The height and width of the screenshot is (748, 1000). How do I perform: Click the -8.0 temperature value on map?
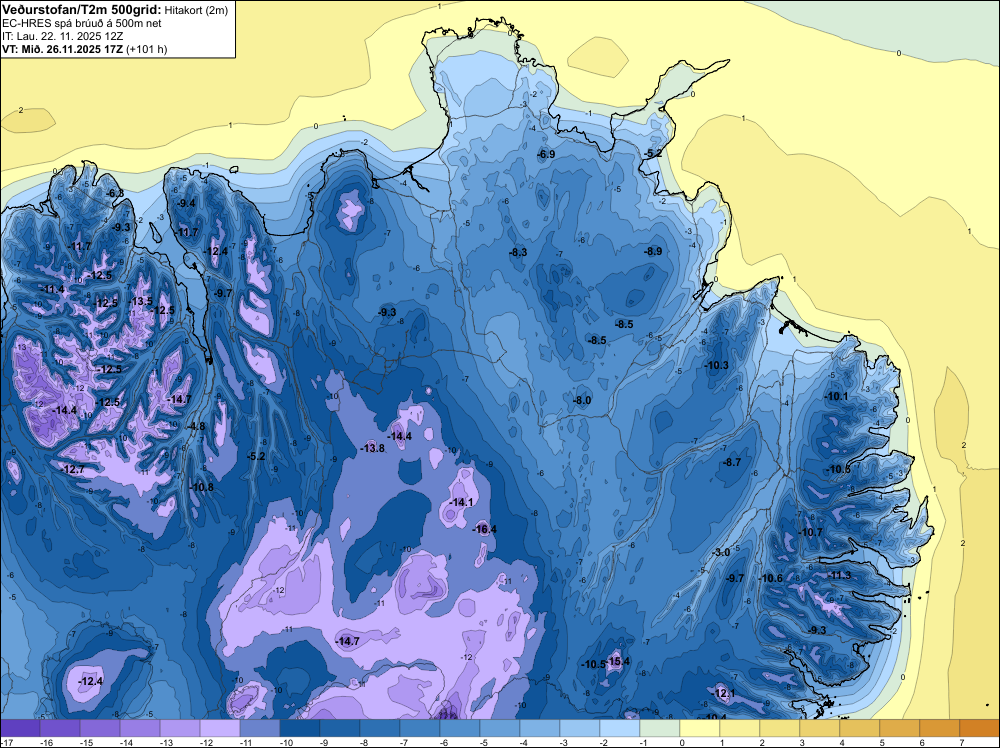click(582, 400)
